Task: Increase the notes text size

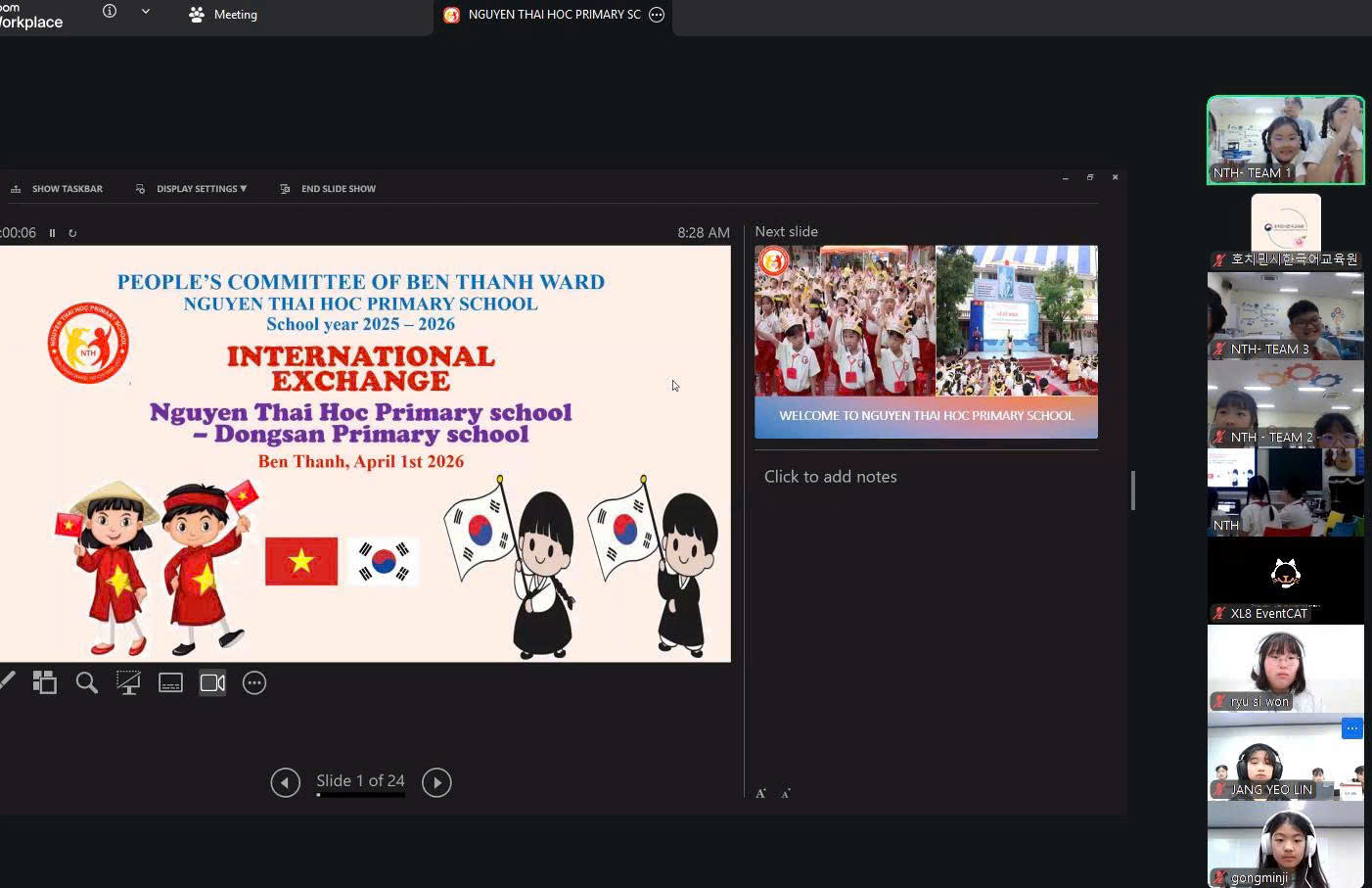Action: 760,793
